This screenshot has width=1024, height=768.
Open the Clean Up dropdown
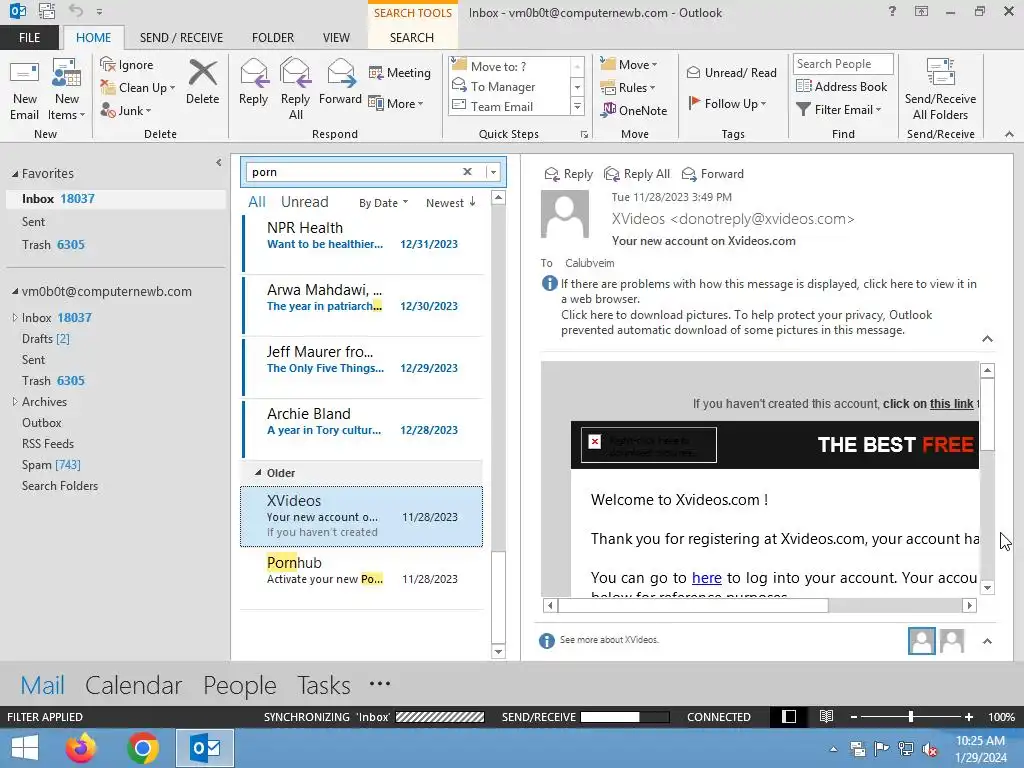(x=138, y=88)
